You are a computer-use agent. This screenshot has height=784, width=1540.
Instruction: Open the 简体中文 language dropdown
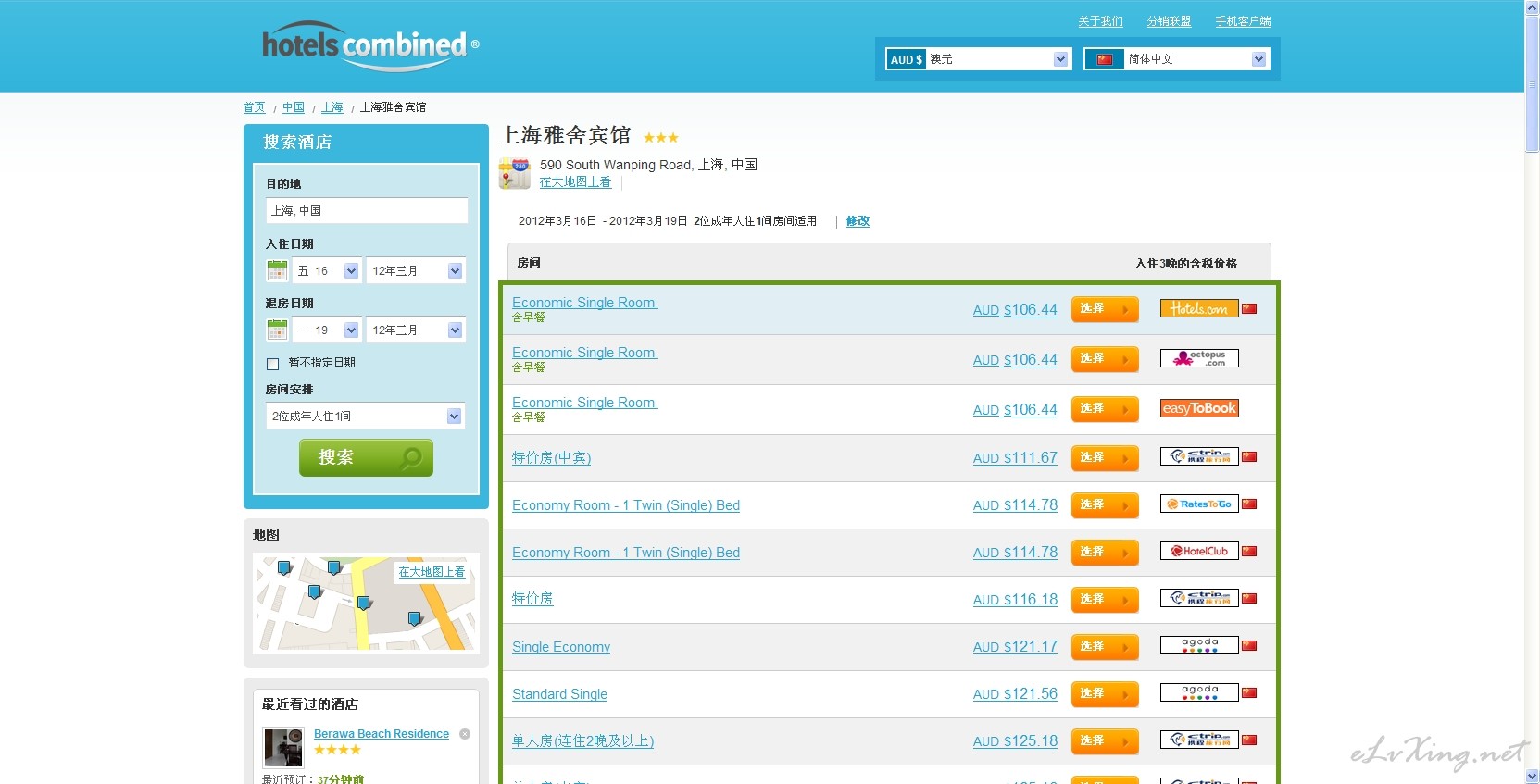click(x=1176, y=59)
